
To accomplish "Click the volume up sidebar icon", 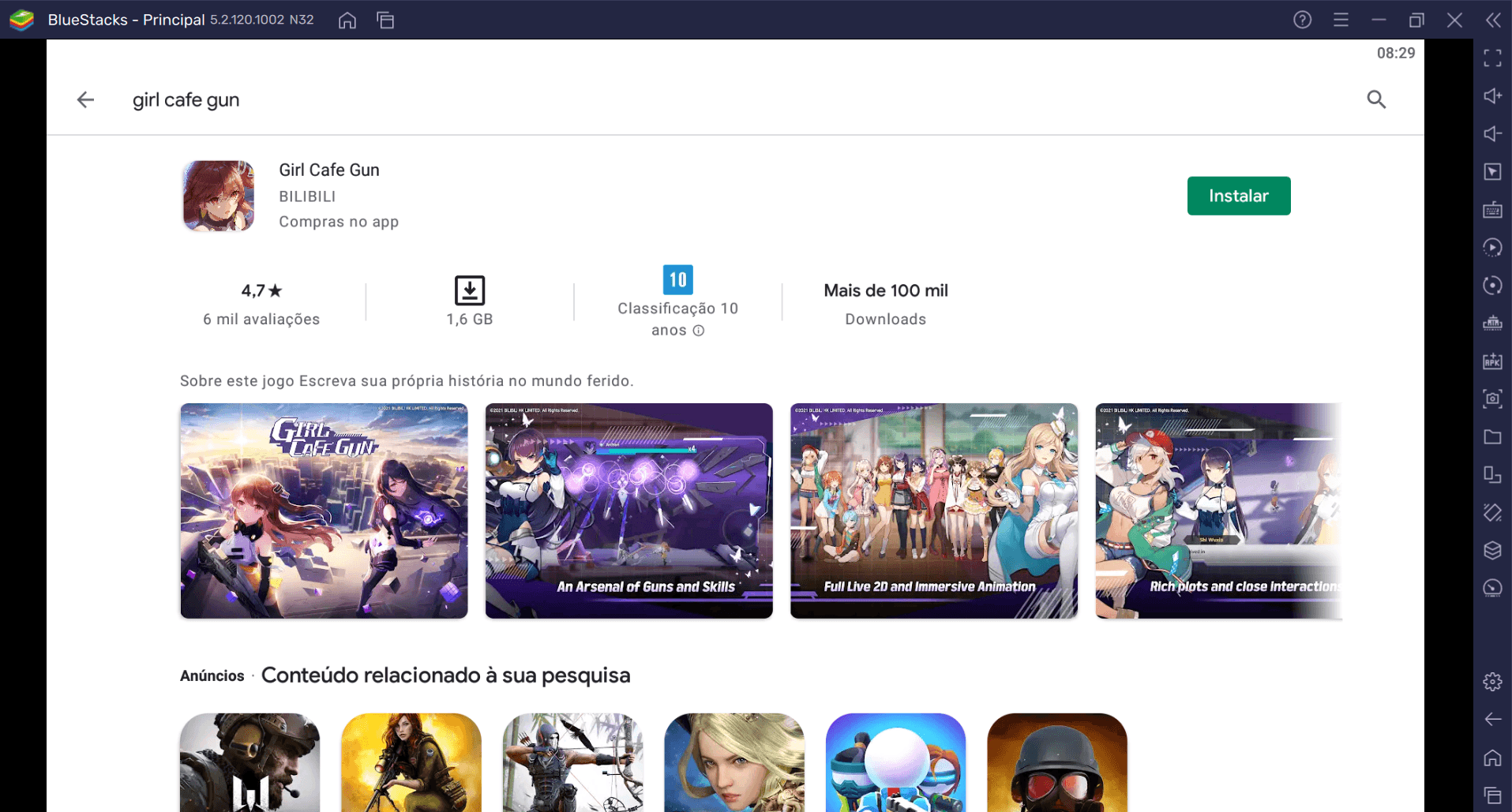I will coord(1492,96).
